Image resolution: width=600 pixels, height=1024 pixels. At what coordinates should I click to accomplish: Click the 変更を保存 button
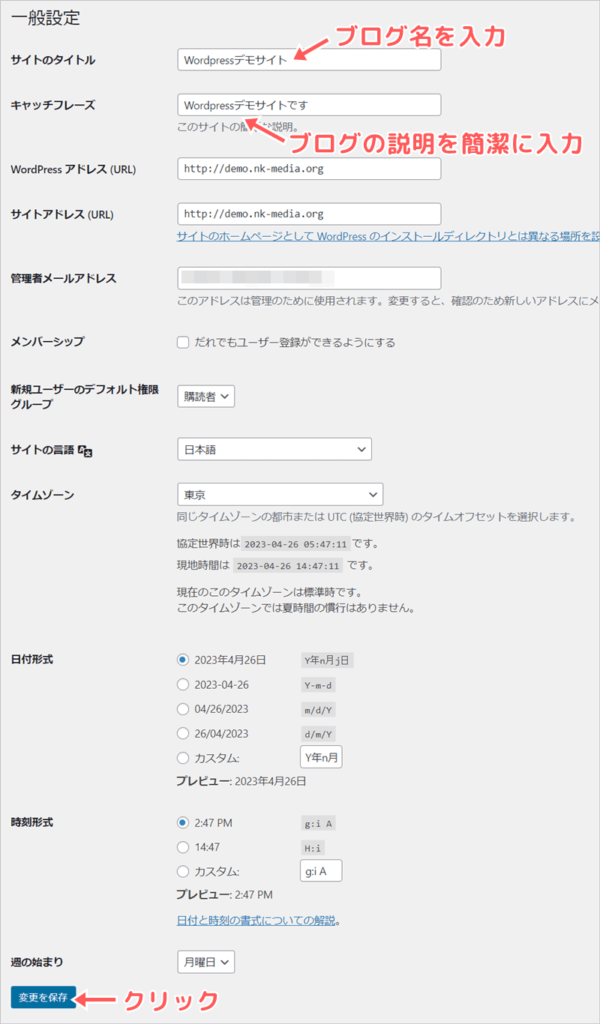click(43, 997)
